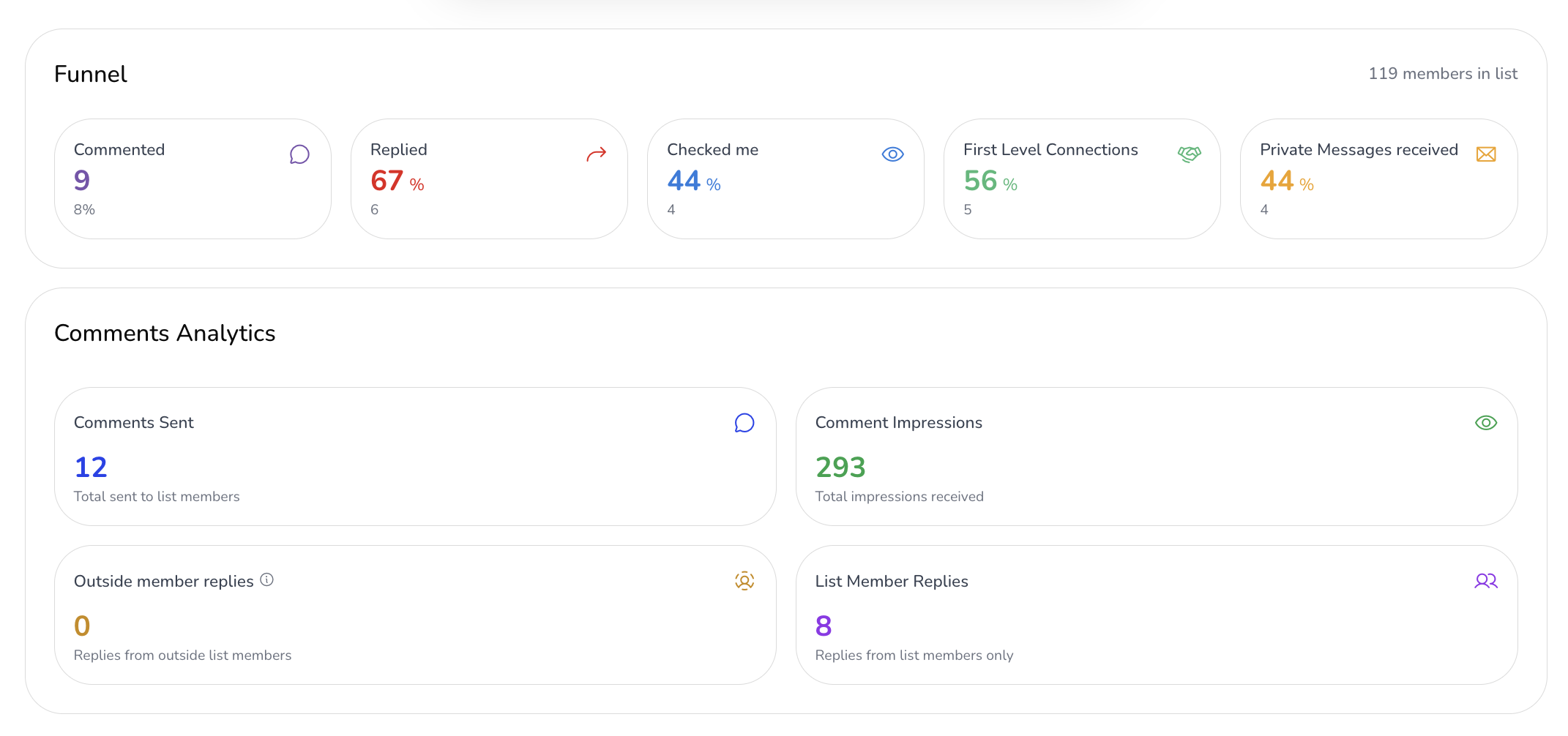Viewport: 1568px width, 736px height.
Task: Select the Comments Analytics heading
Action: pos(165,333)
